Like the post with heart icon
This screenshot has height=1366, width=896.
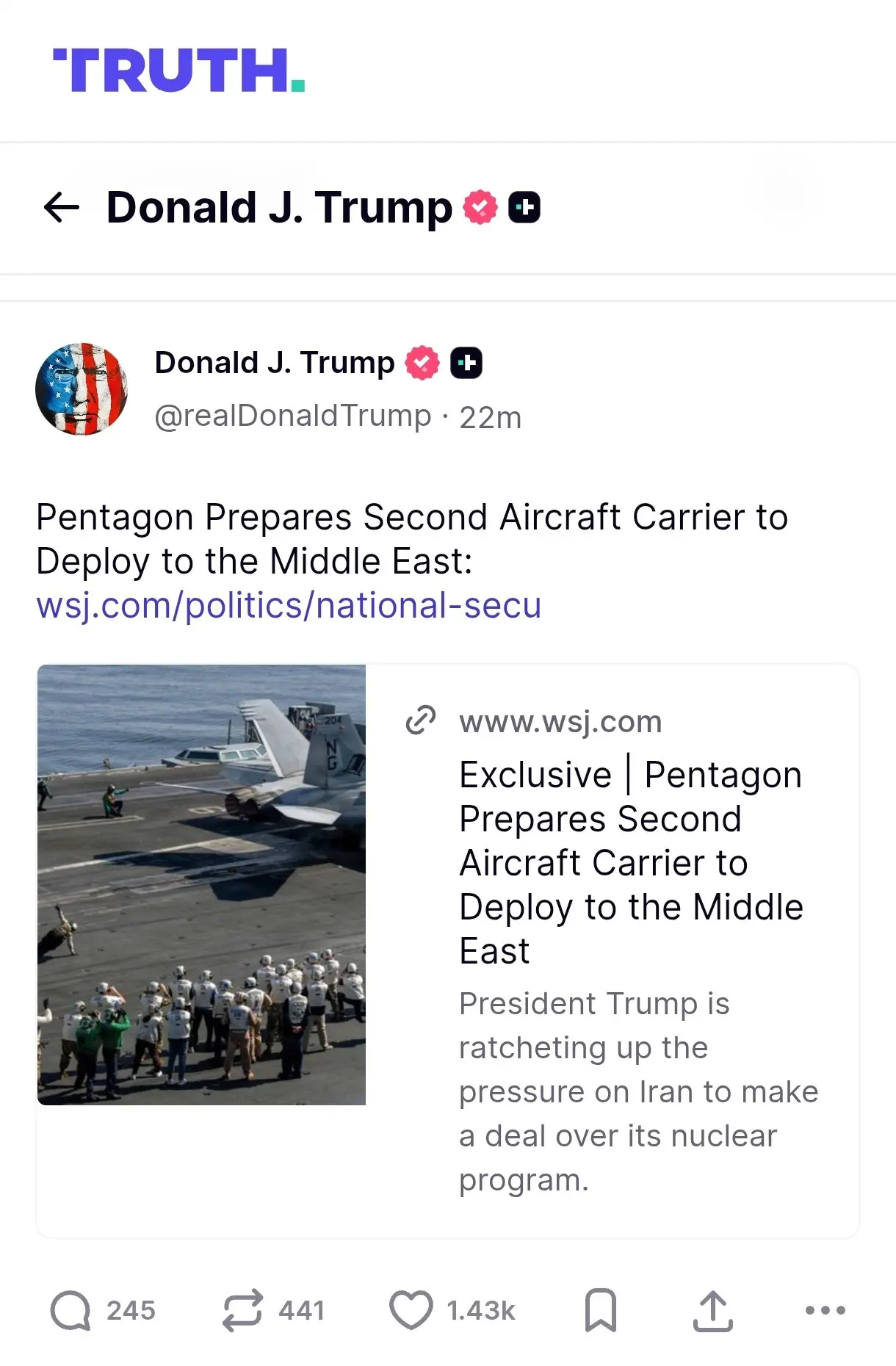click(x=411, y=1311)
